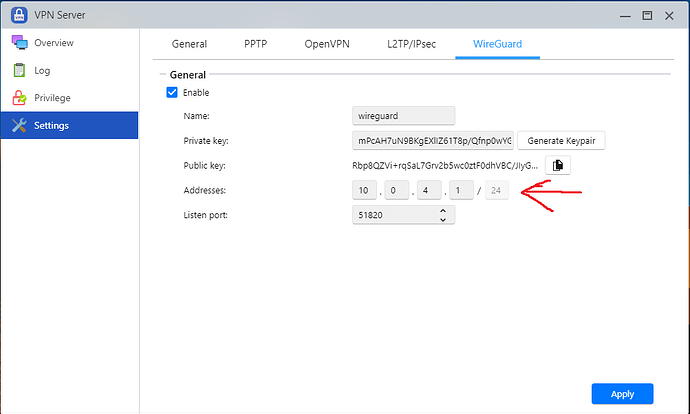Click the Name field containing wireguard

(403, 117)
